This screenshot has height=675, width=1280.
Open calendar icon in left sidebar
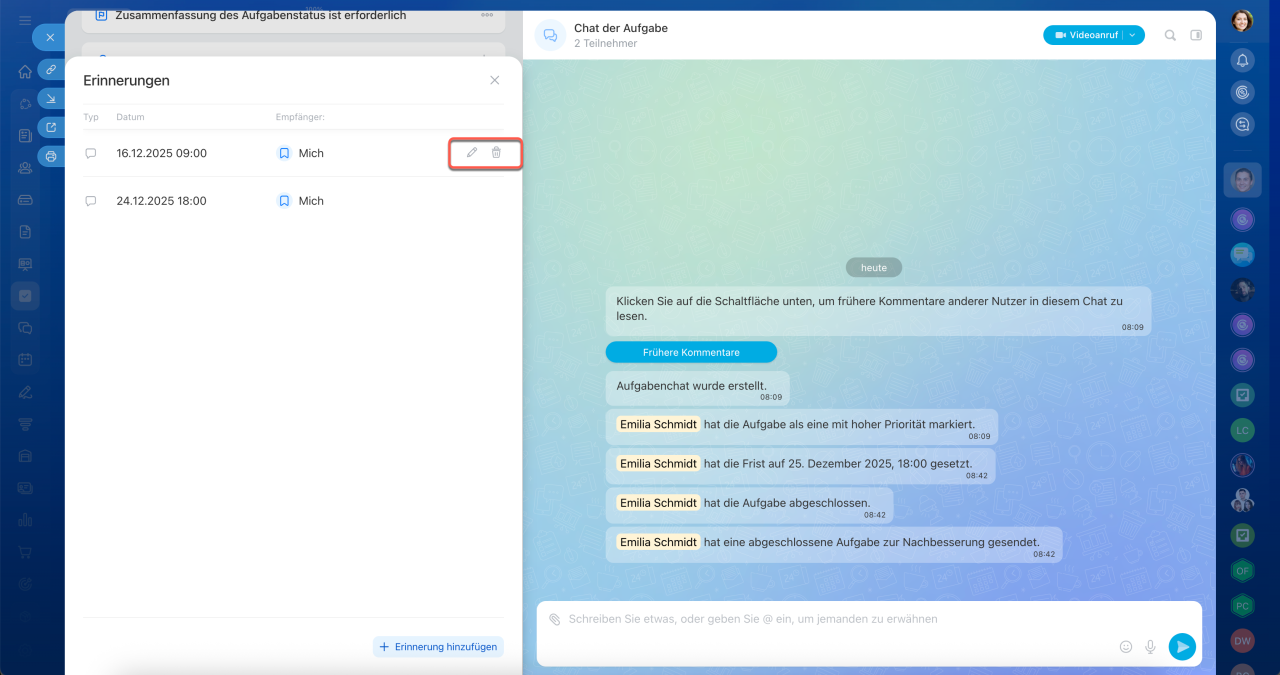coord(25,359)
